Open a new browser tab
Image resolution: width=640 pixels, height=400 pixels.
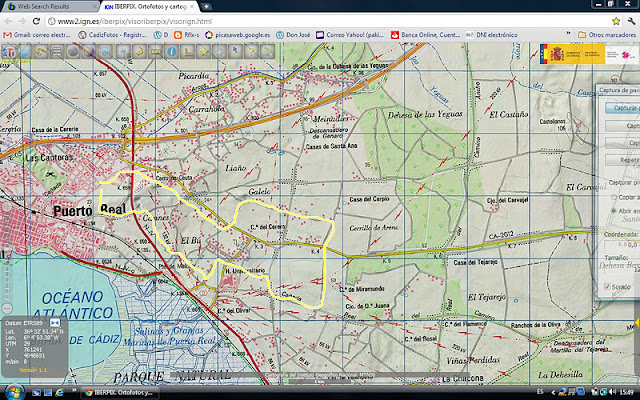207,7
